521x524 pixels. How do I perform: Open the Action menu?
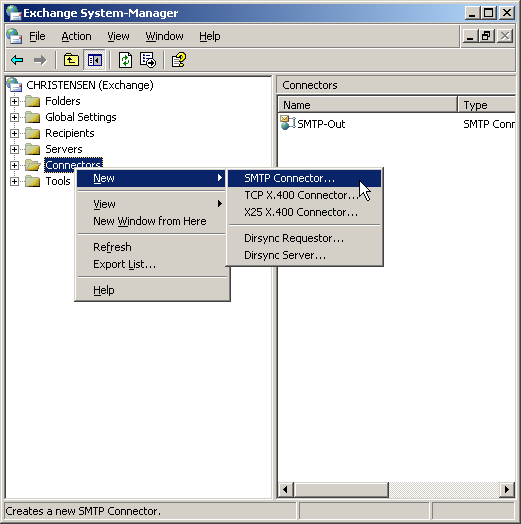[x=76, y=36]
